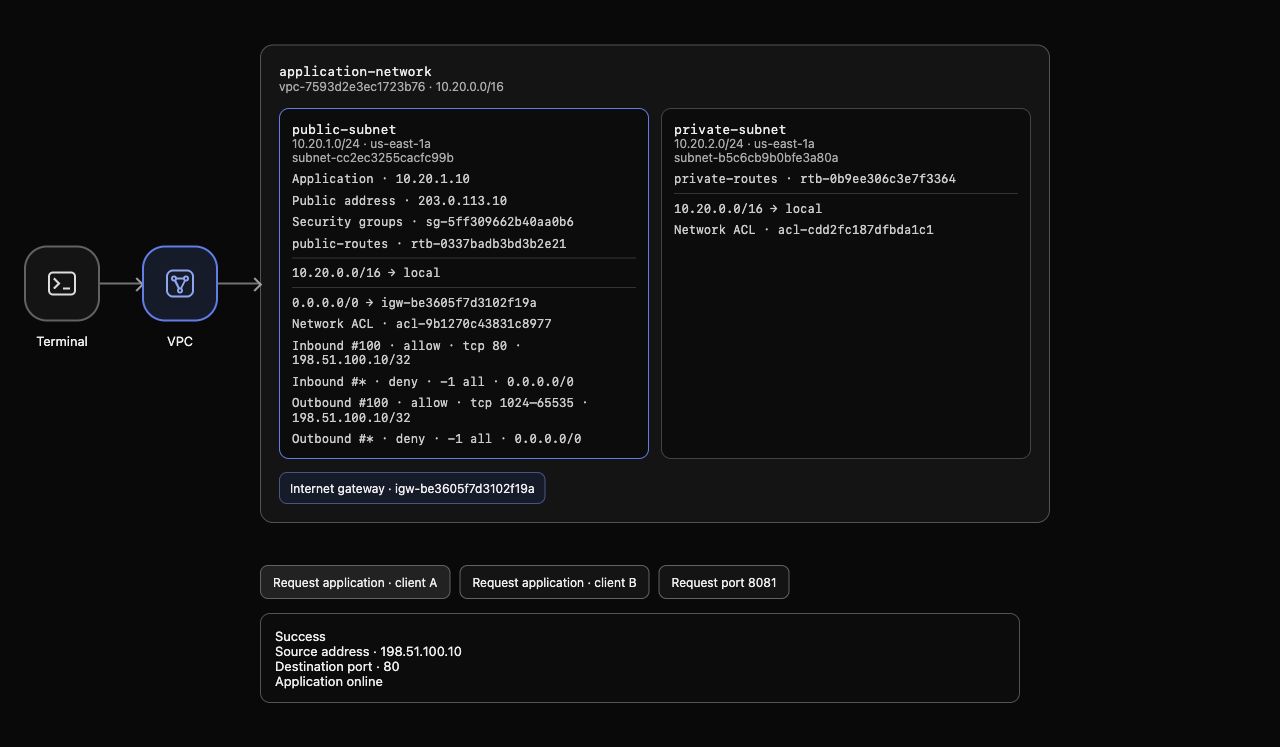Screen dimensions: 1280x747
Task: Select Inbound #100 allow tcp 80 rule
Action: tap(406, 353)
